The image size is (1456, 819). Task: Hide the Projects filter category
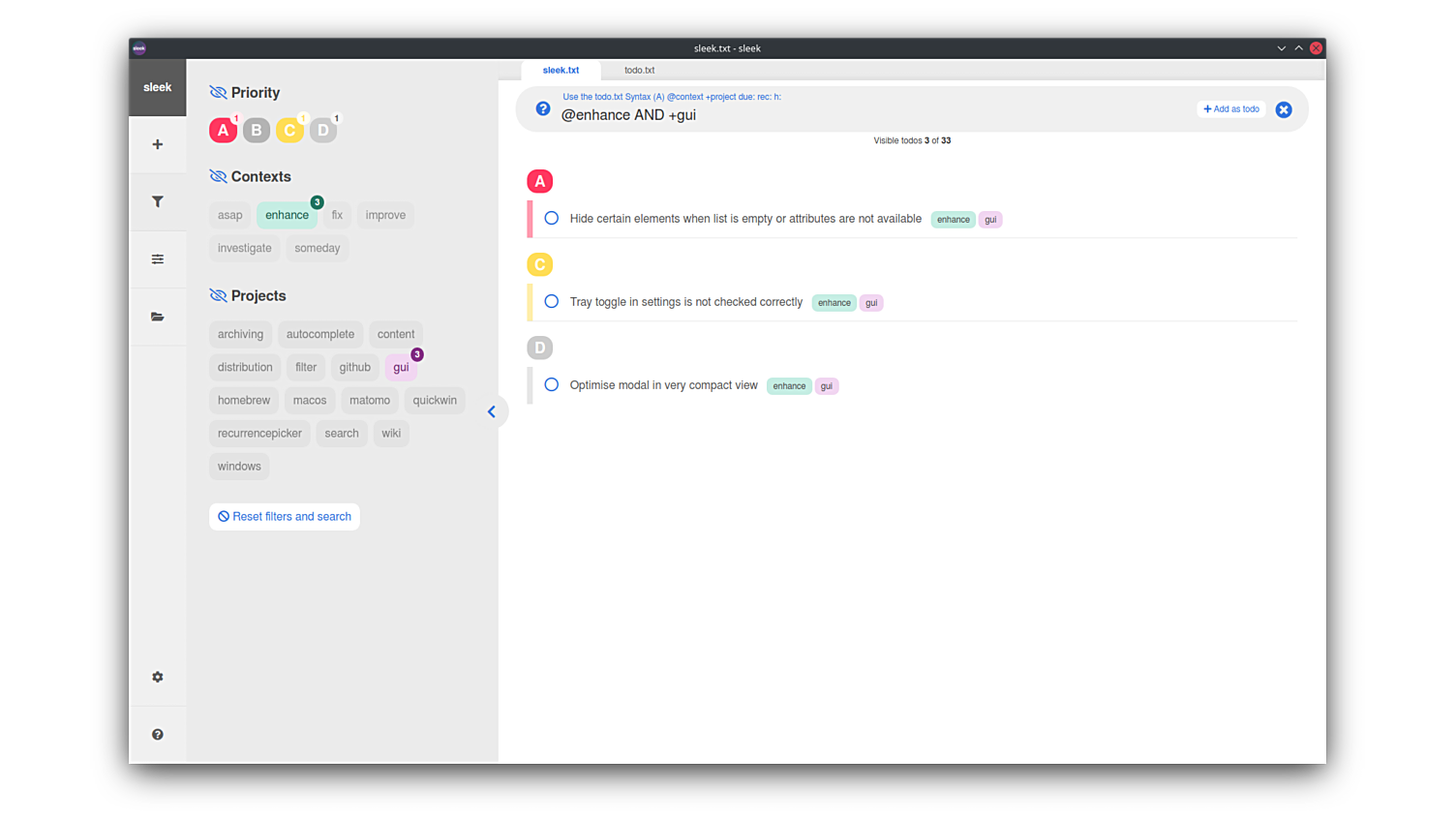pyautogui.click(x=218, y=296)
